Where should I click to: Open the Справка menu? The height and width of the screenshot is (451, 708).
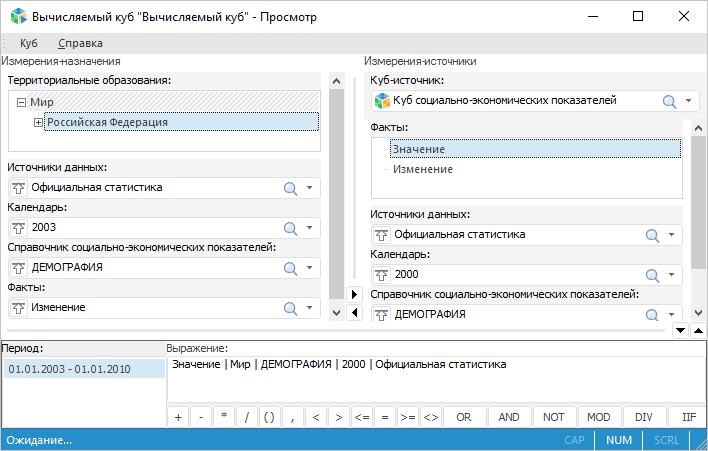click(x=80, y=43)
